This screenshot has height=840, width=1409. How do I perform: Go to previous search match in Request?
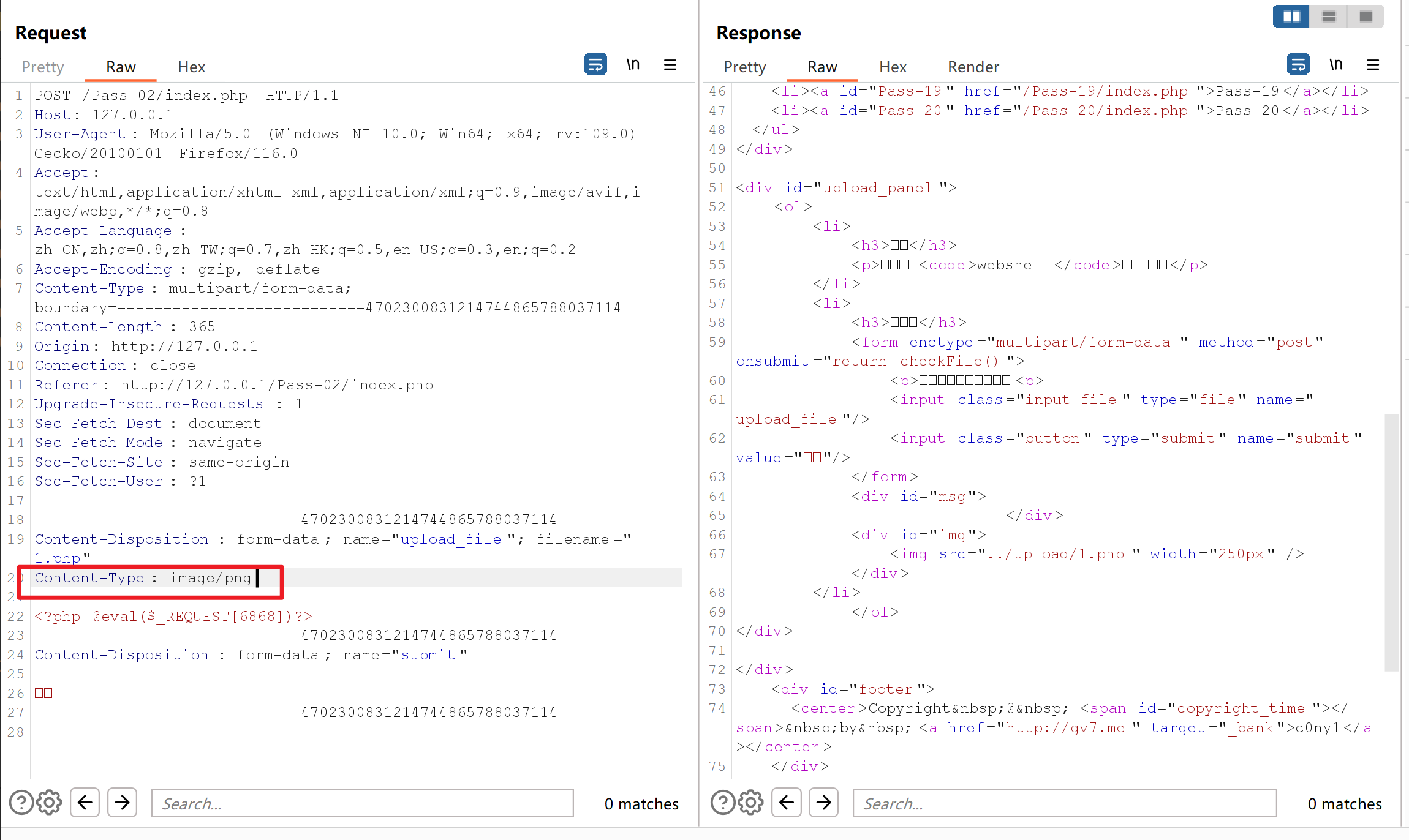85,803
